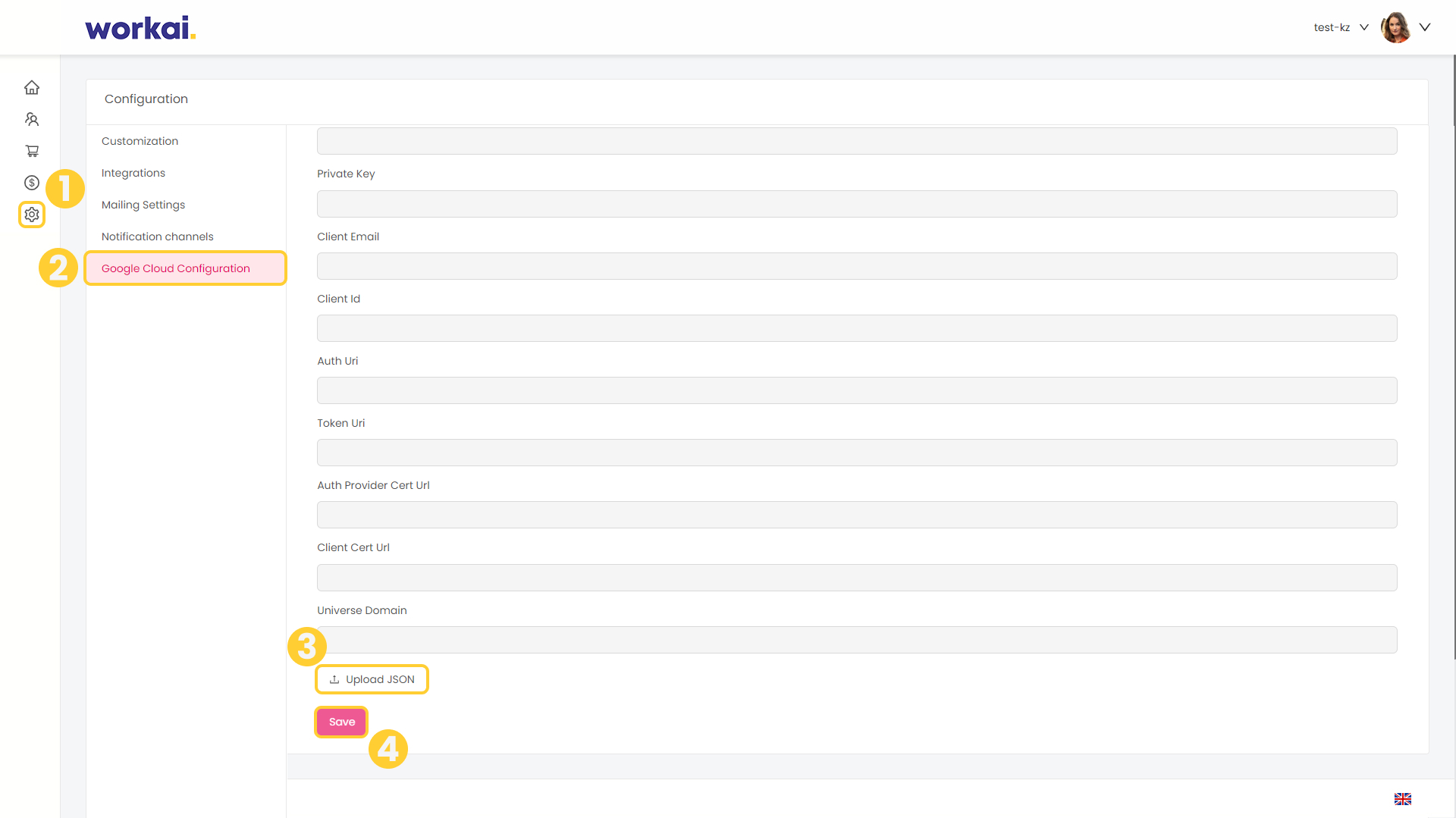Screen dimensions: 1456x818
Task: Expand the chevron next to user avatar
Action: click(x=1425, y=27)
